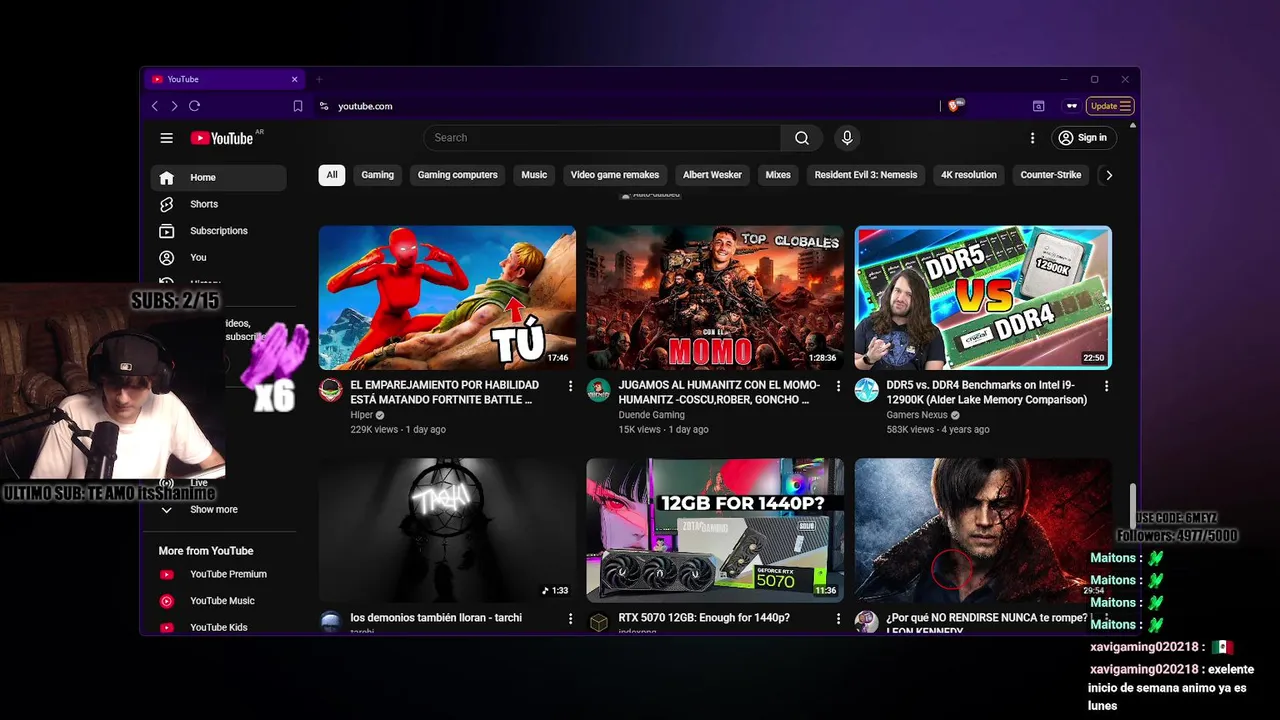Open the Fortnite battle royale video thumbnail
This screenshot has height=720, width=1280.
point(447,298)
